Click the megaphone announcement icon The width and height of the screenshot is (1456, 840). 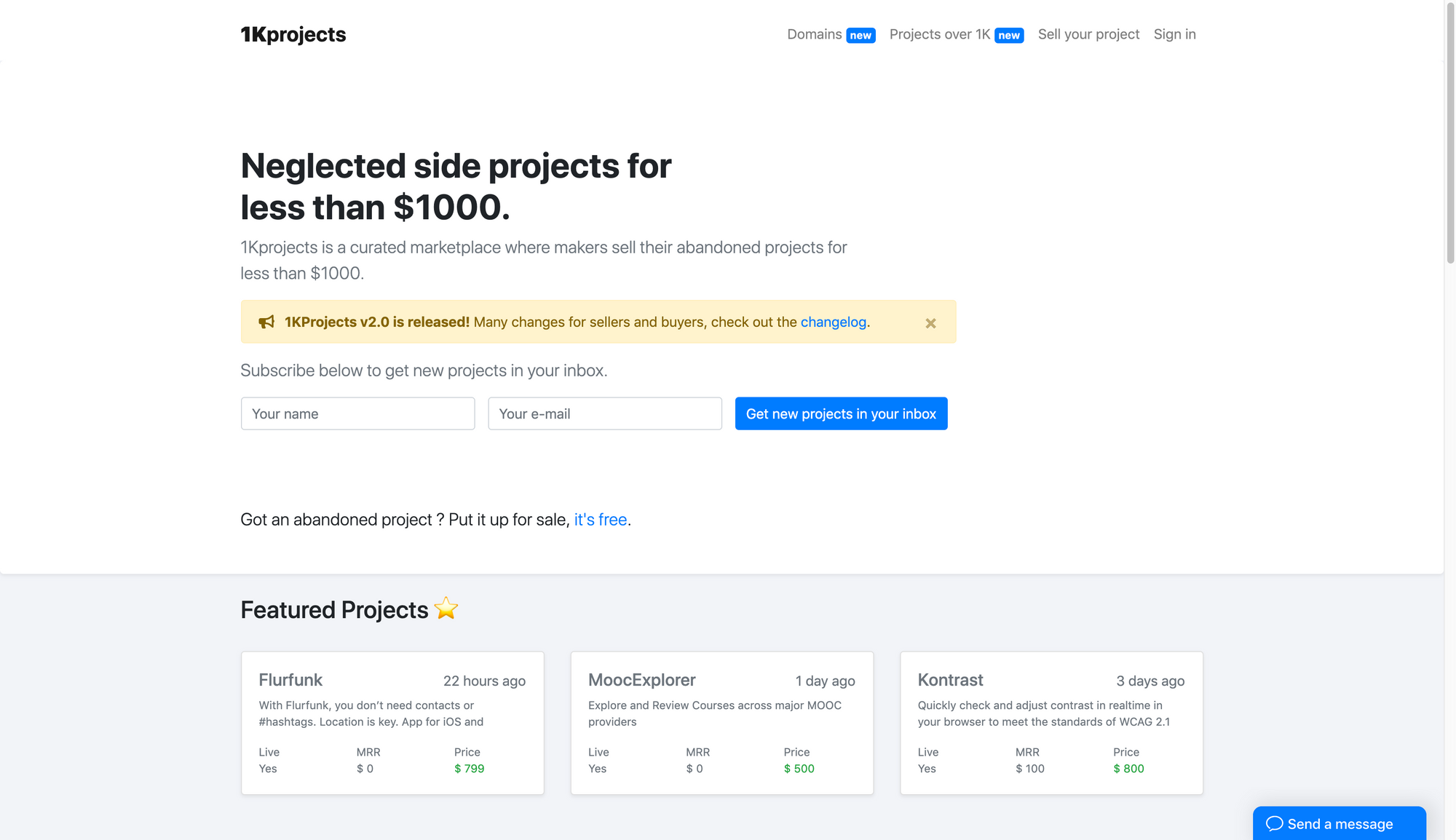(266, 322)
